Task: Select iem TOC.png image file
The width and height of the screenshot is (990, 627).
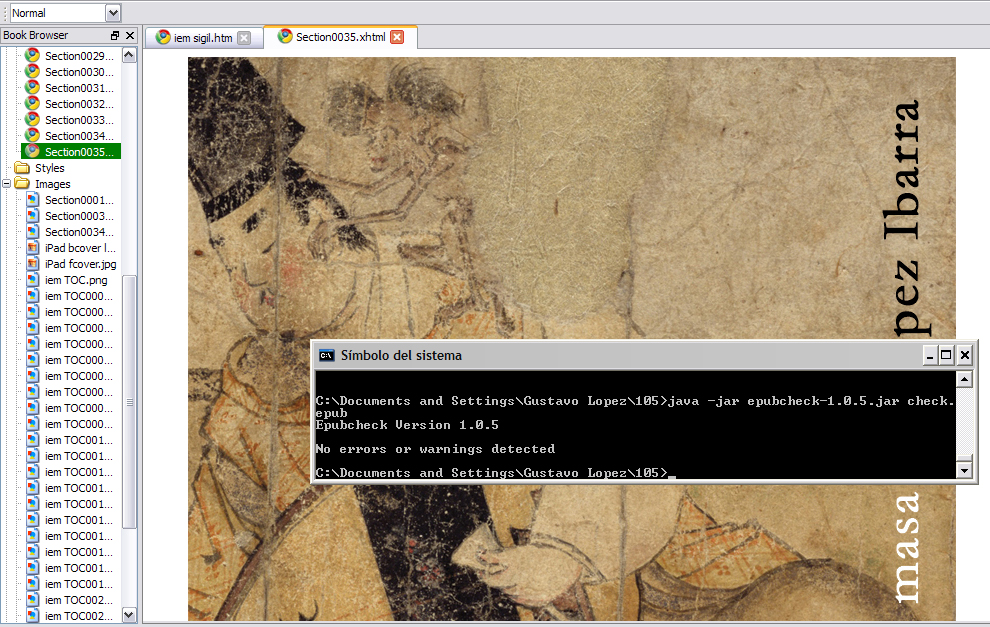Action: pos(76,280)
